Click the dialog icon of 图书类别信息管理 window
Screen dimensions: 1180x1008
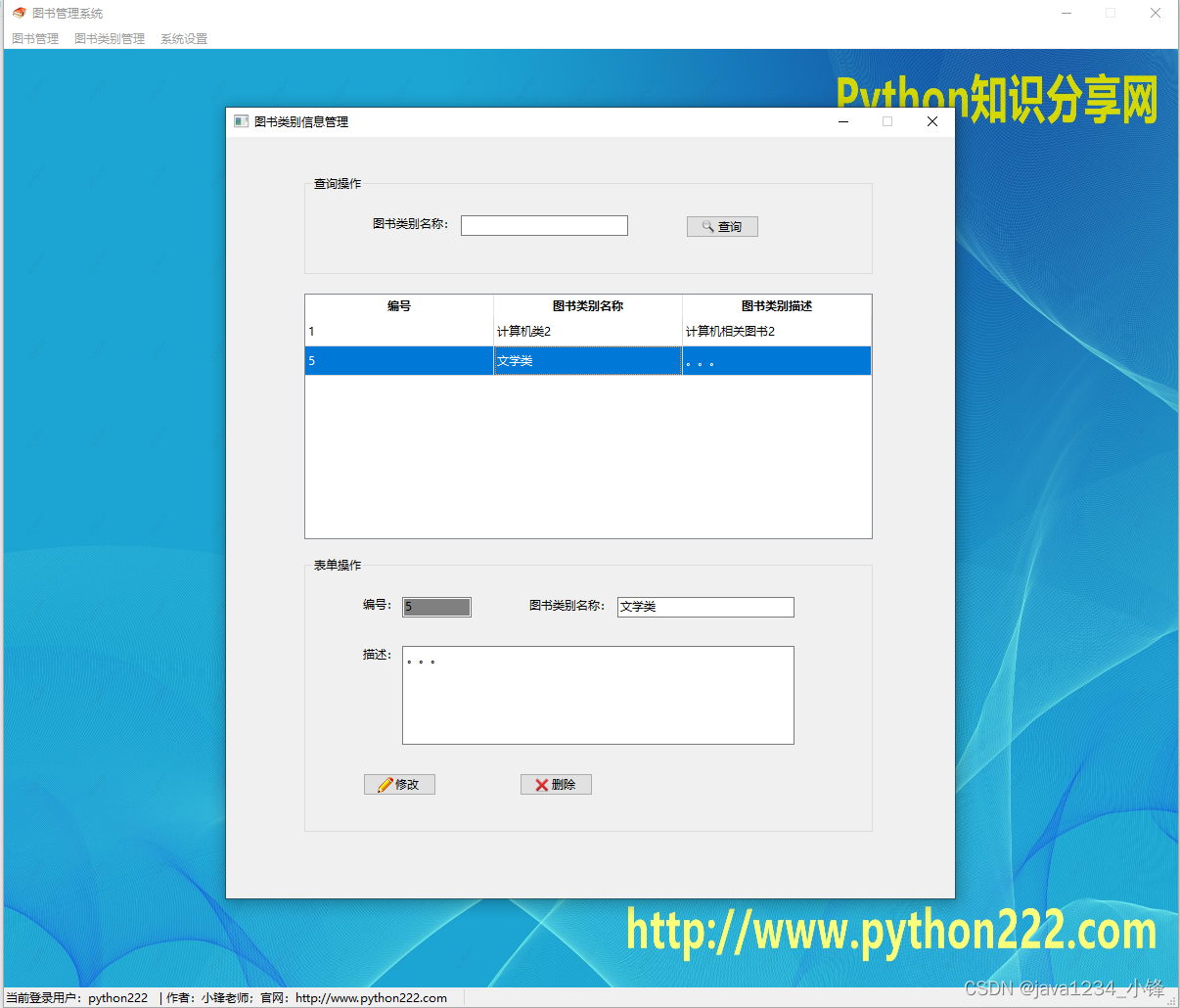click(241, 121)
